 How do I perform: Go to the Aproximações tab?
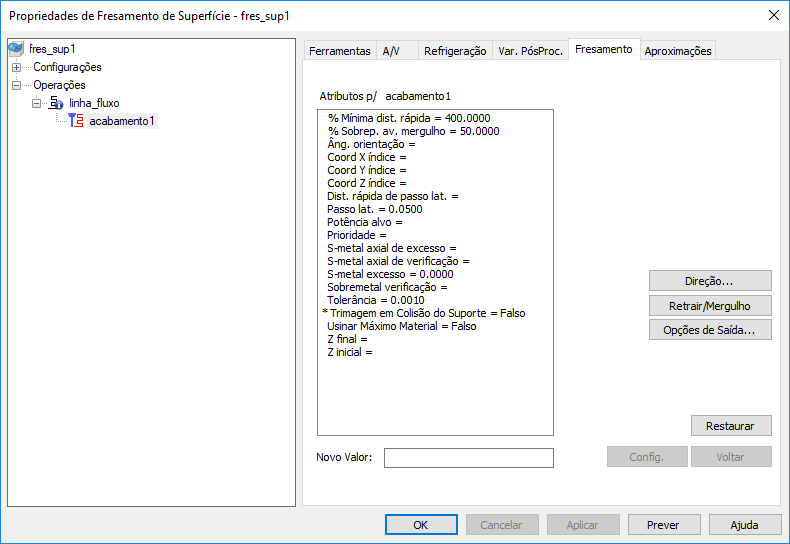click(x=678, y=51)
